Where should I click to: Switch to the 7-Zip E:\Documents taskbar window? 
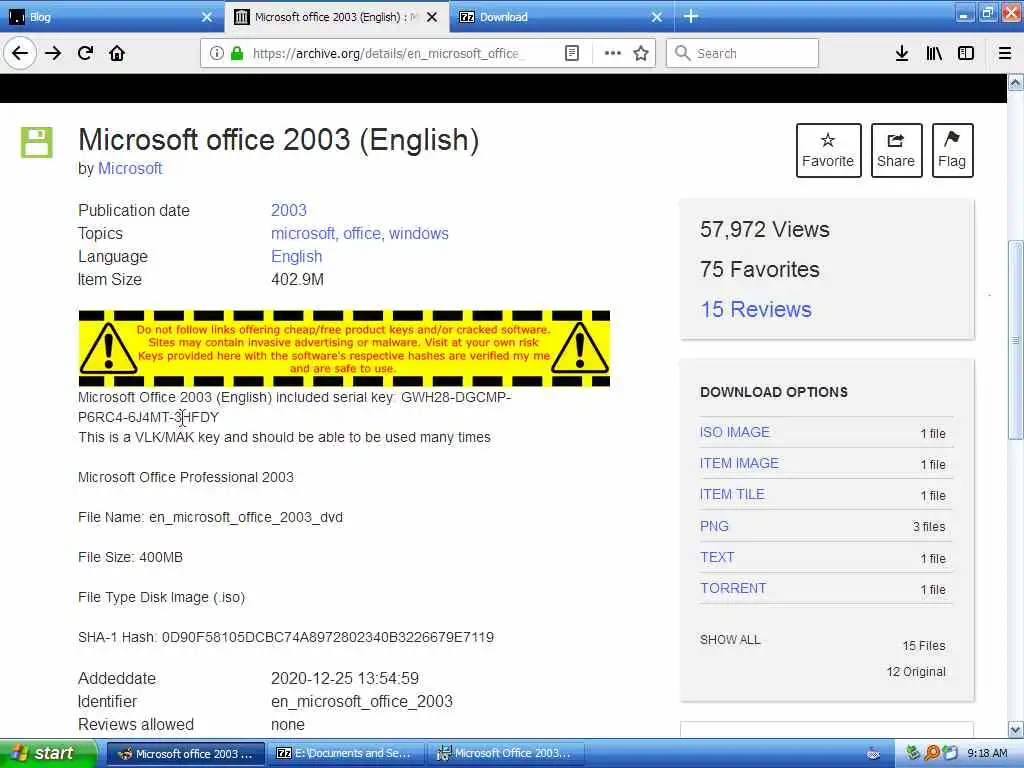point(345,754)
